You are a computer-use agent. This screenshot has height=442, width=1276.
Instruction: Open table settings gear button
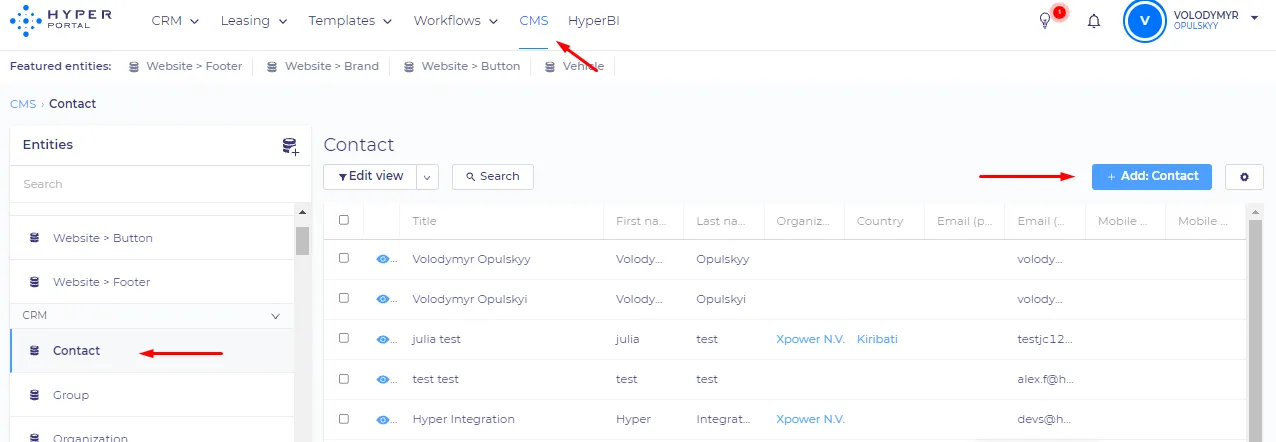click(x=1244, y=177)
